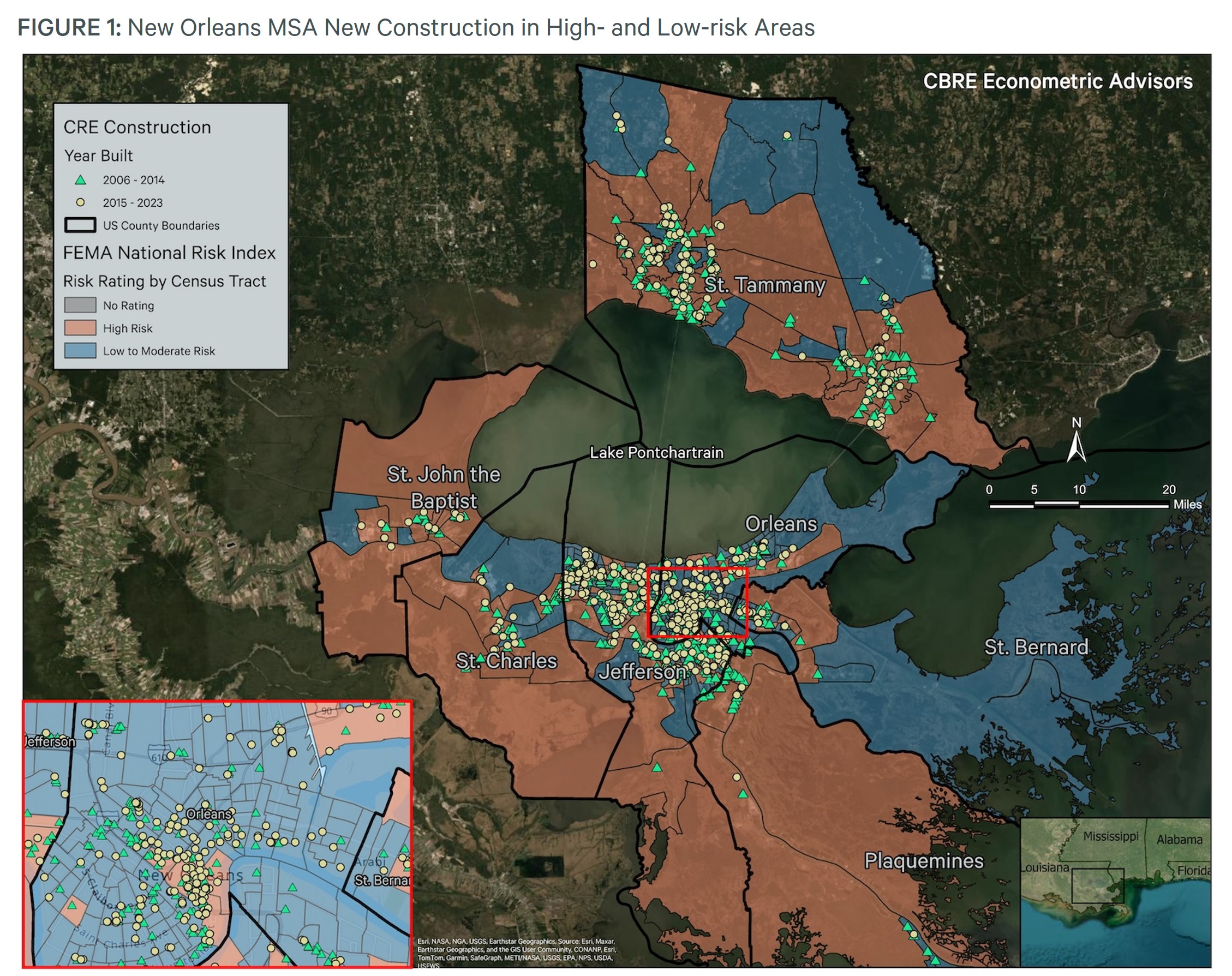
Task: Click the Louisiana regional locator map
Action: [1114, 891]
